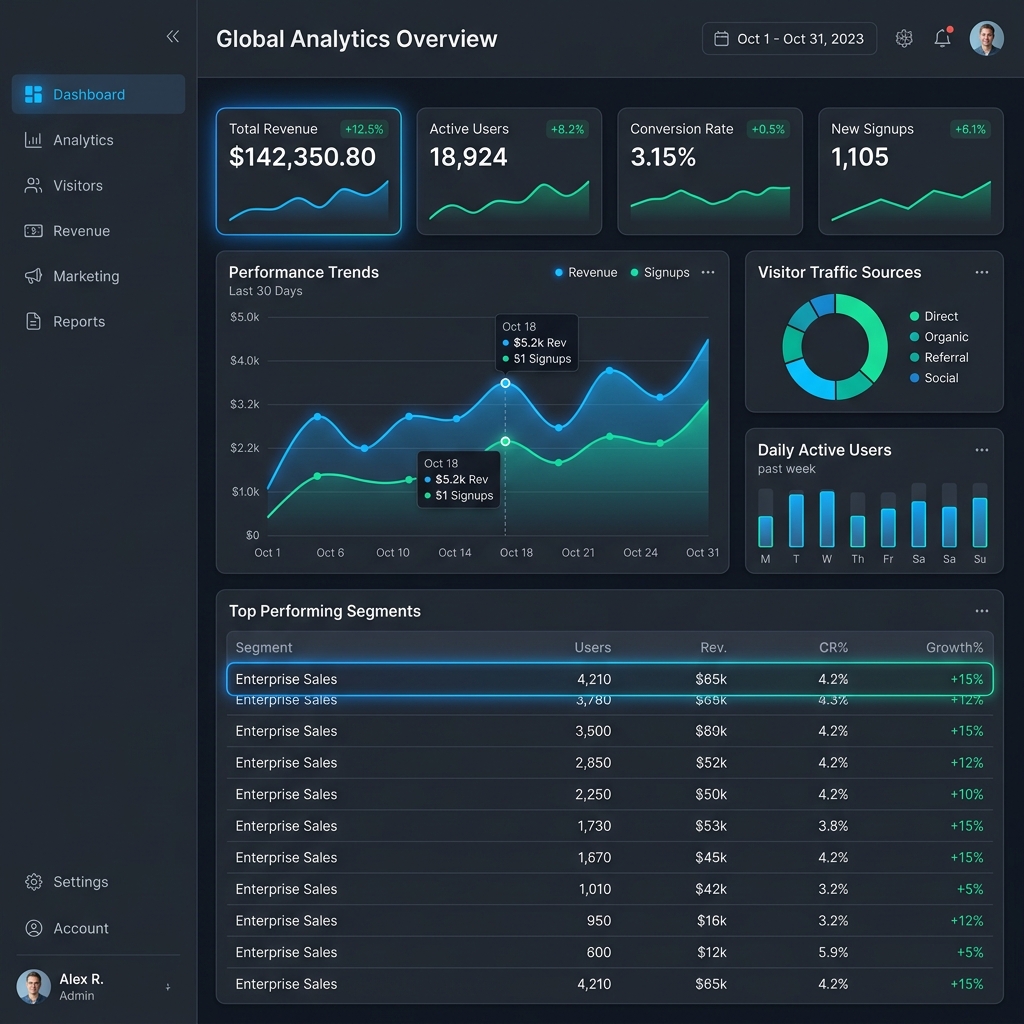Click Alex R. sidebar avatar

point(33,986)
